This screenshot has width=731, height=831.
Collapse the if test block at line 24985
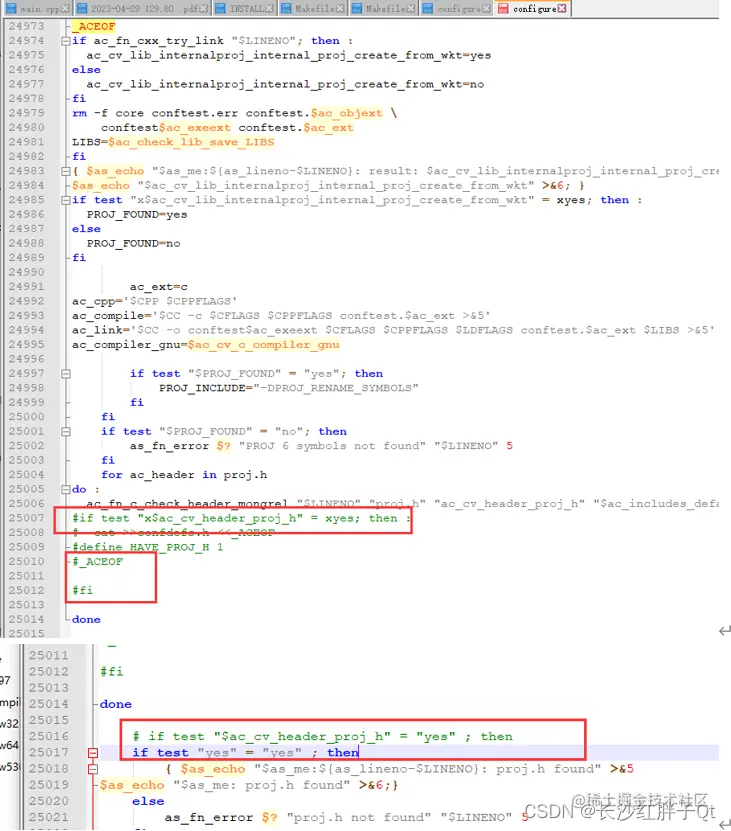[x=66, y=200]
